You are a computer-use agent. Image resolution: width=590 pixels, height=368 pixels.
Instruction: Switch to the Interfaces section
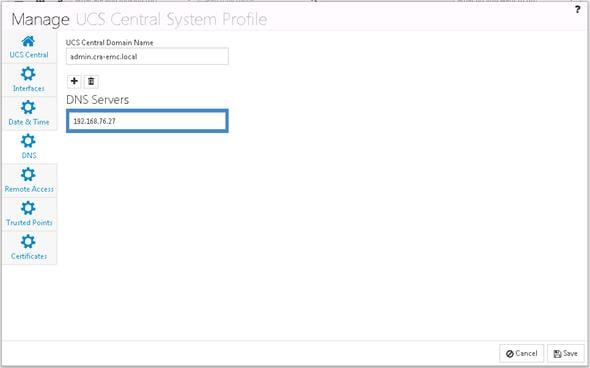29,80
